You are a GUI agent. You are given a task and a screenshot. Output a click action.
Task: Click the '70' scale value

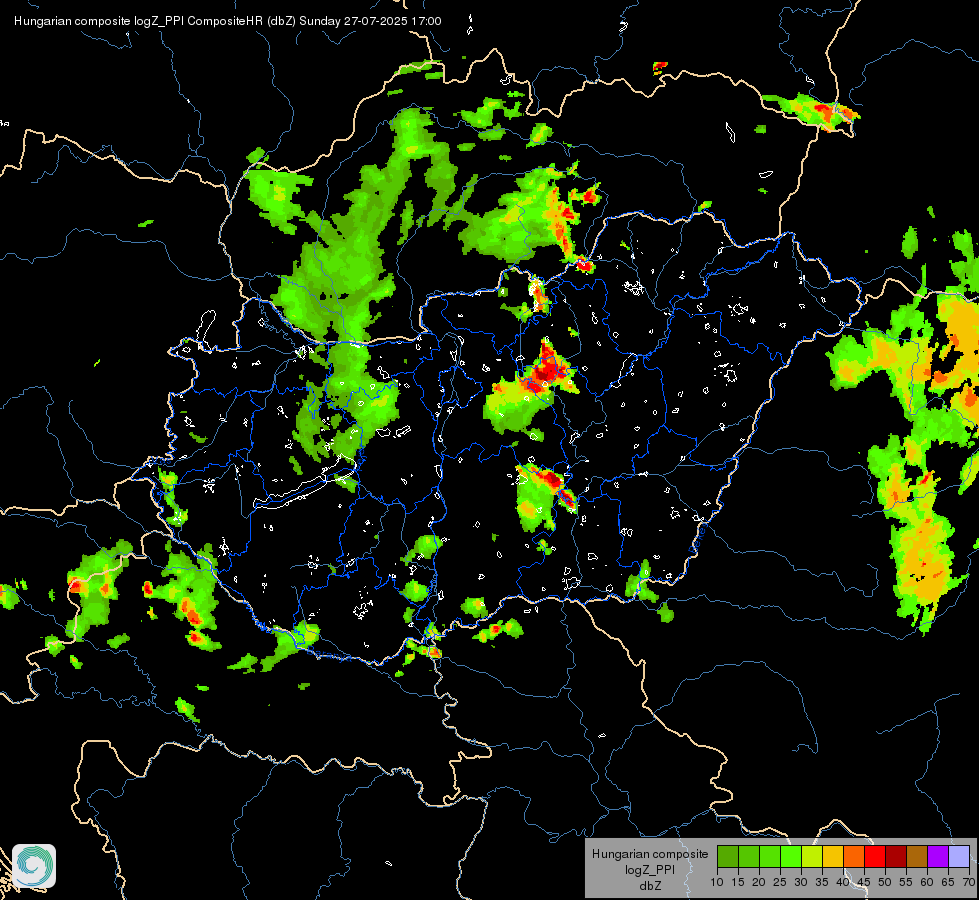click(x=970, y=883)
